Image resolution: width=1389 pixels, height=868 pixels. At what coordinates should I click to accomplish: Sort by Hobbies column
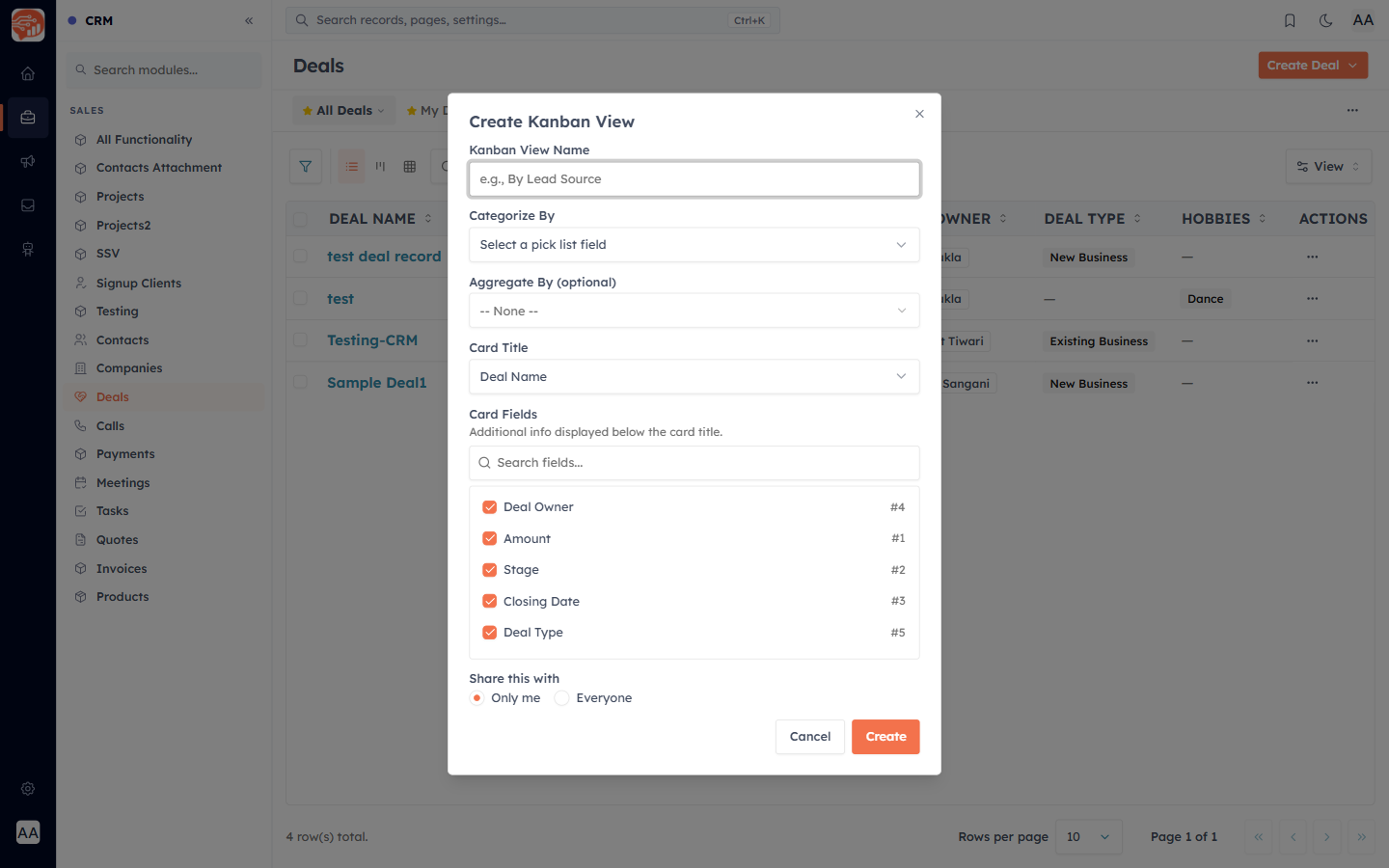1223,219
